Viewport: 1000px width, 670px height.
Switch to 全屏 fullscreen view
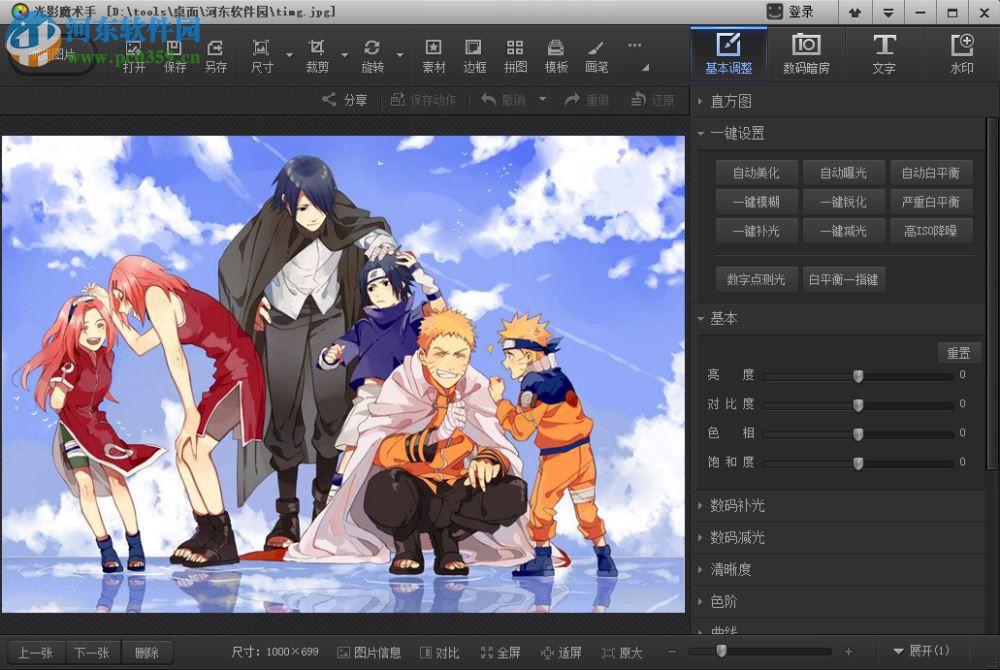[x=500, y=652]
